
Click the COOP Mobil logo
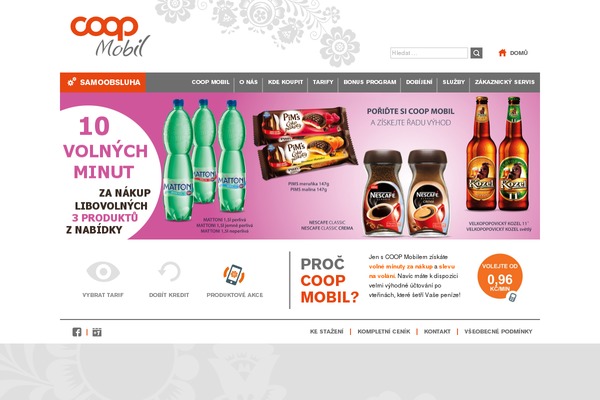(x=110, y=36)
